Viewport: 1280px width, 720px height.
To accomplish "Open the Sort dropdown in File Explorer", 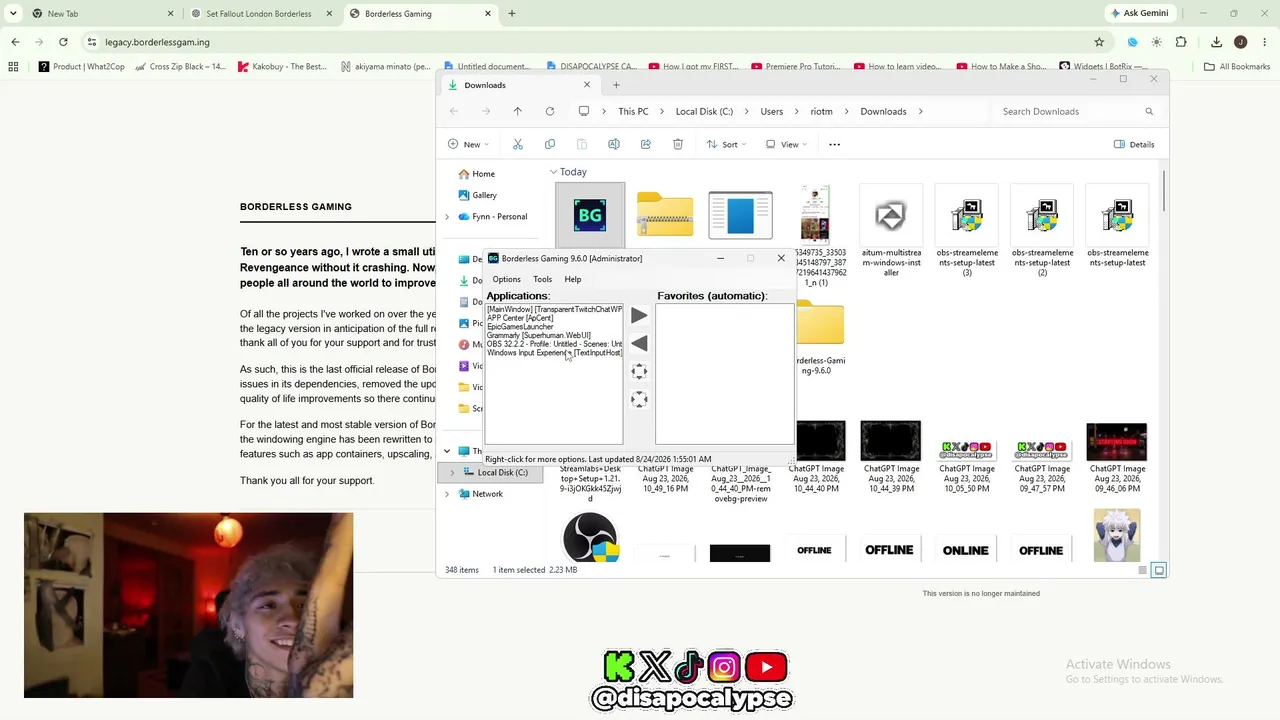I will [x=726, y=144].
